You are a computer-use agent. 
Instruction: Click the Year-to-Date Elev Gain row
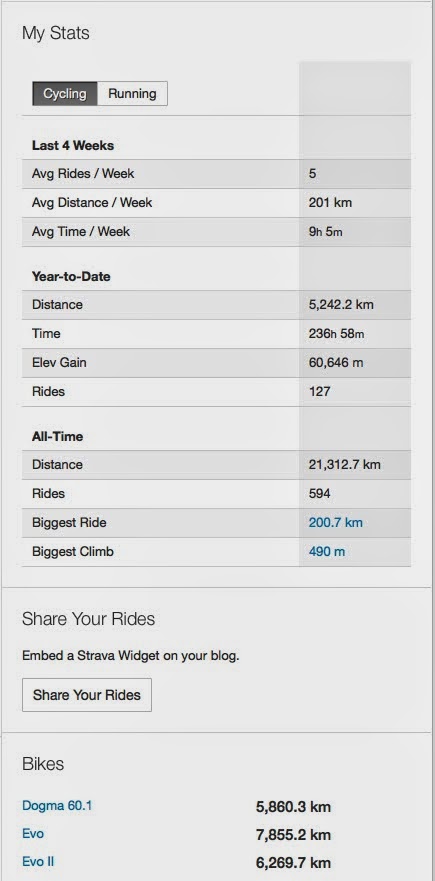click(x=216, y=363)
